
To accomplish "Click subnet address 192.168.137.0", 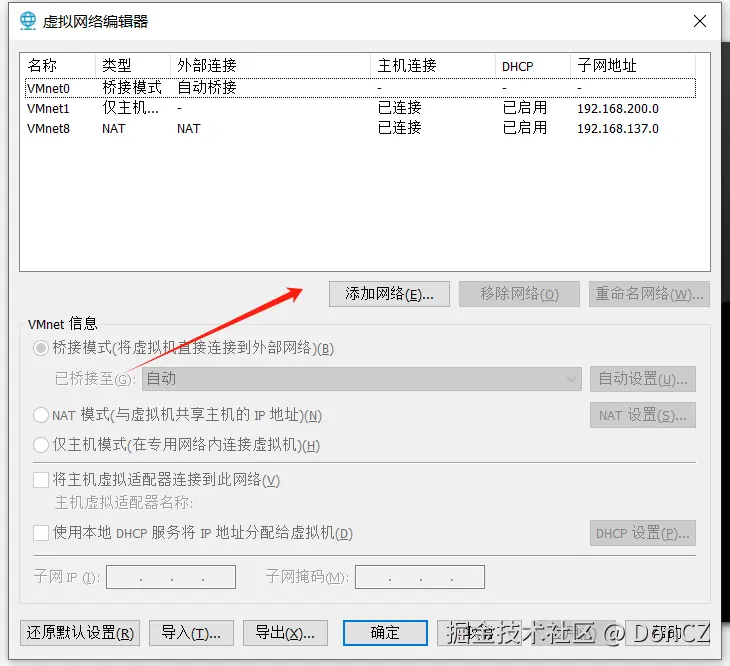I will coord(618,129).
